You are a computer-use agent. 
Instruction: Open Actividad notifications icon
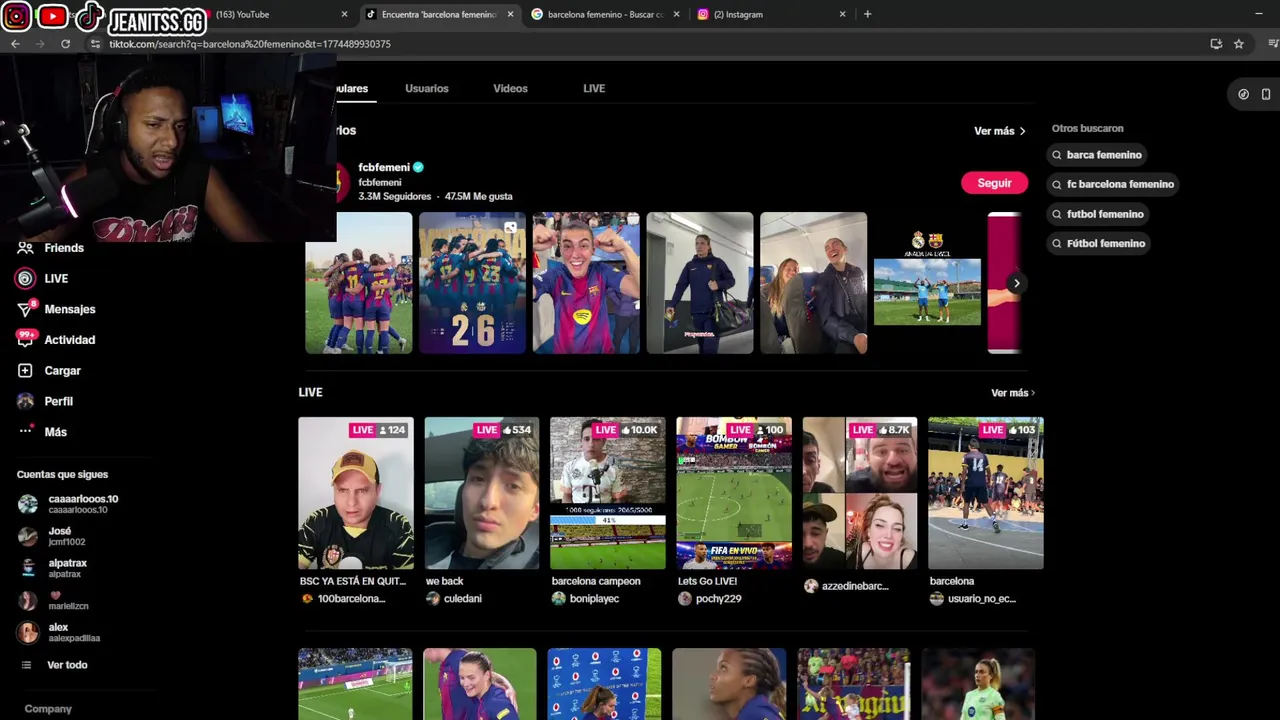tap(25, 340)
